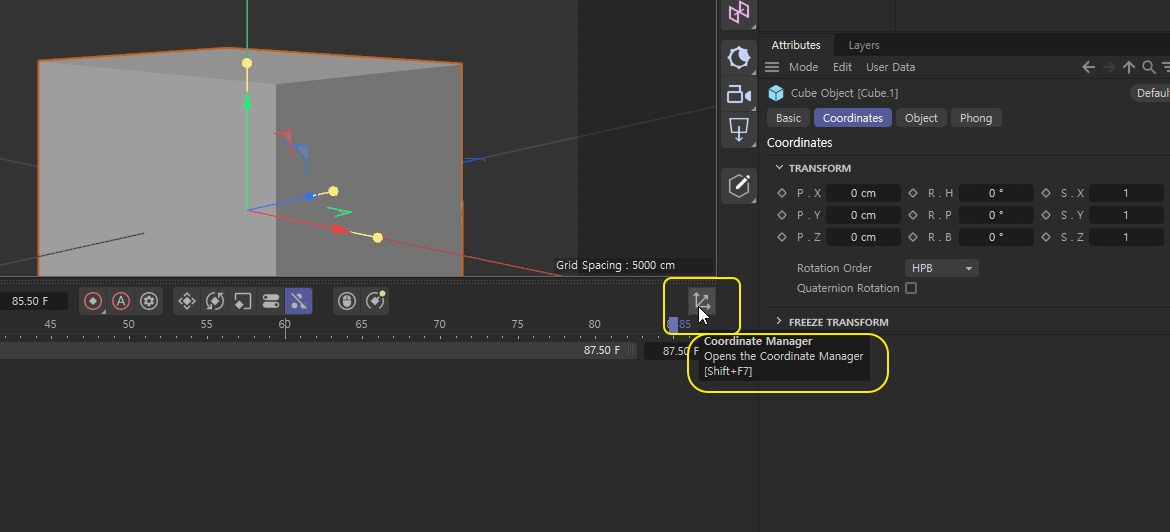Click the green Y-axis arrow on gizmo
Image resolution: width=1170 pixels, height=532 pixels.
point(247,101)
